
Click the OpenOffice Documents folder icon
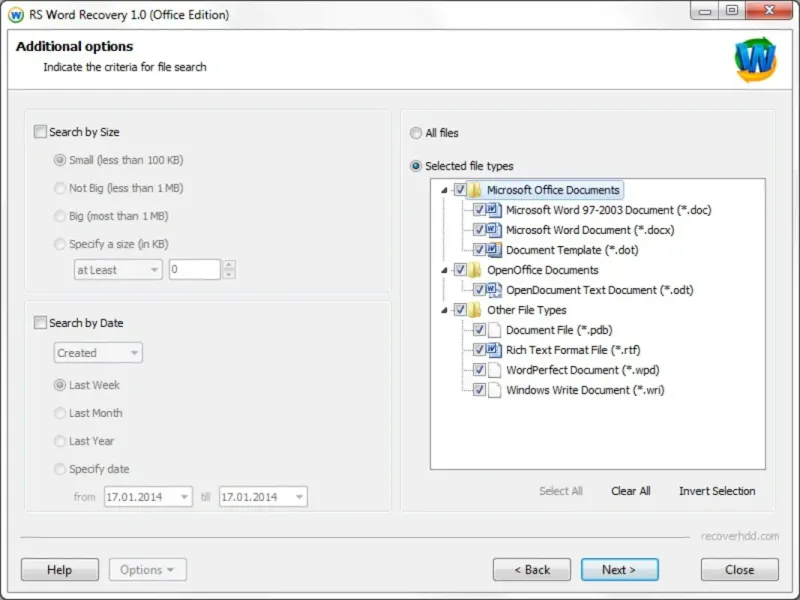474,270
